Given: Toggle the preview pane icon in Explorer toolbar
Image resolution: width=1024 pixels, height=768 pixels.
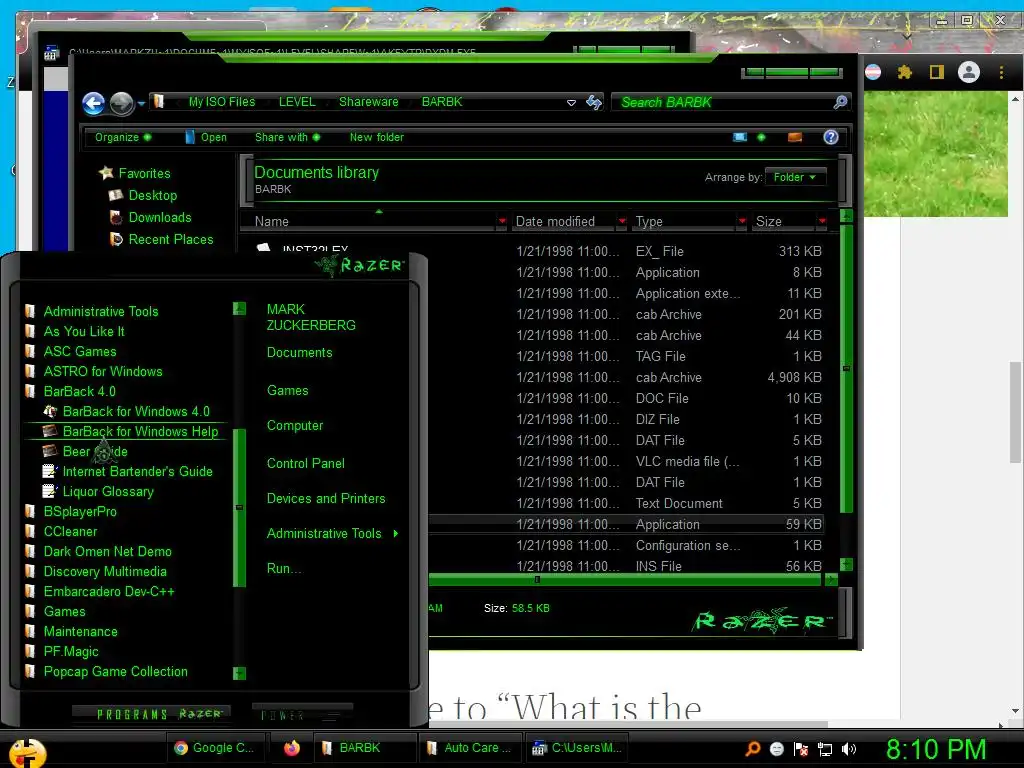Looking at the screenshot, I should [x=795, y=137].
